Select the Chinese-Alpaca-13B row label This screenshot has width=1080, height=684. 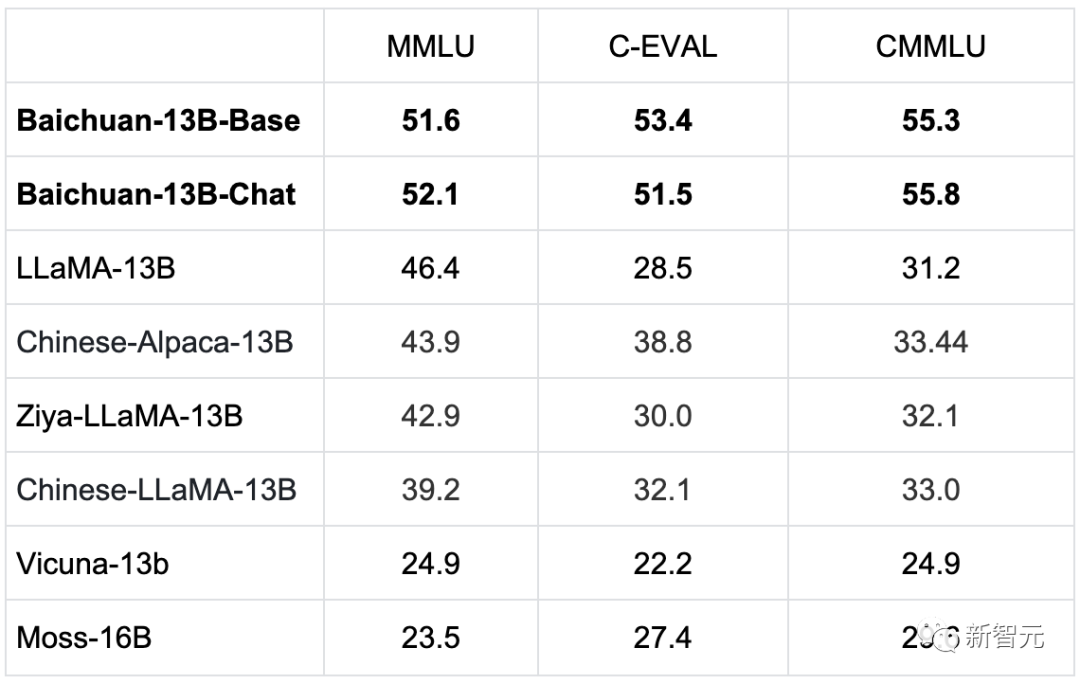click(x=155, y=341)
